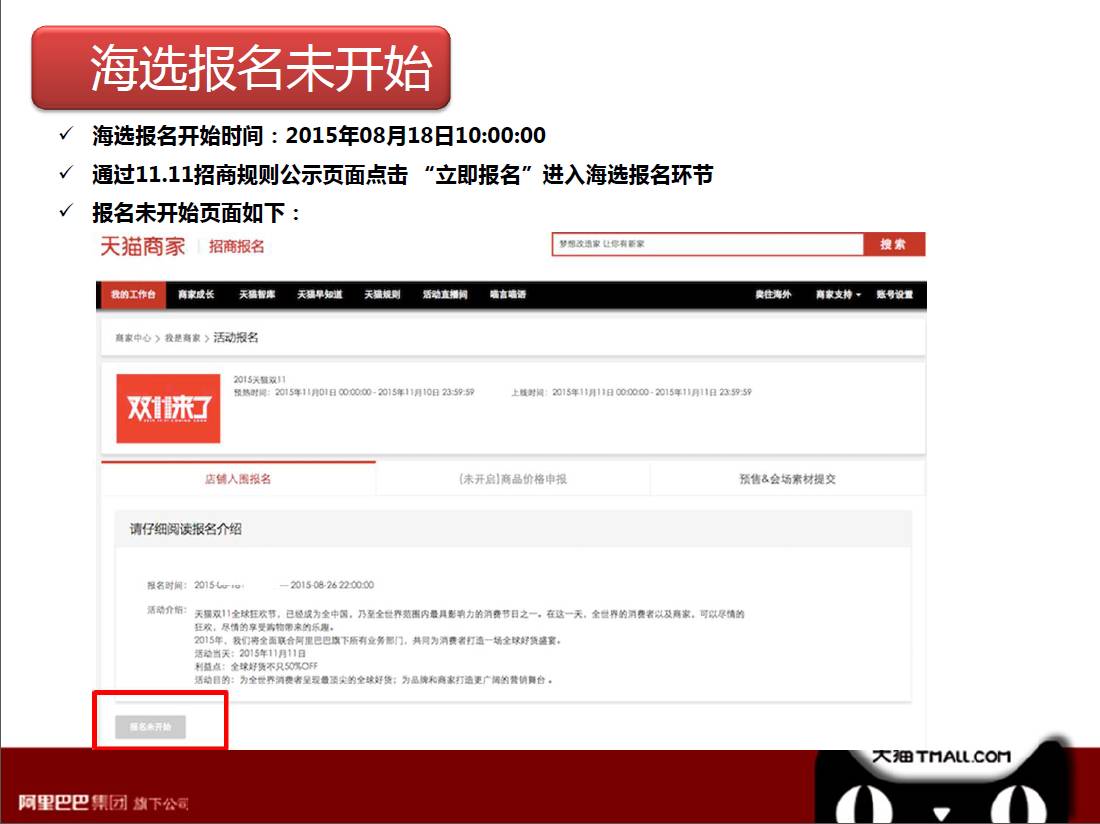Open 活动直播间 in the nav bar

coord(445,295)
